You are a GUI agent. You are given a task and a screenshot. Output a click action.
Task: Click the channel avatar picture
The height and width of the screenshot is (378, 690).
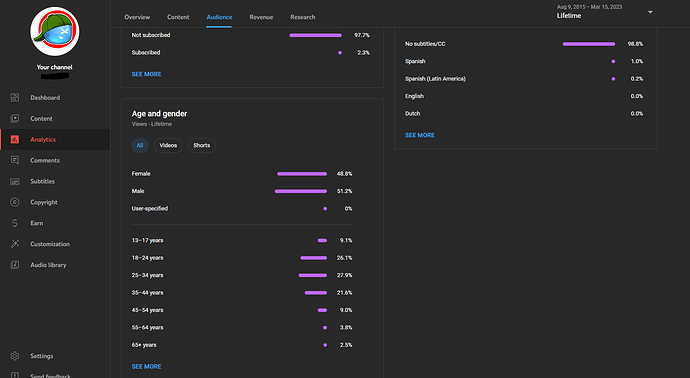[x=55, y=31]
